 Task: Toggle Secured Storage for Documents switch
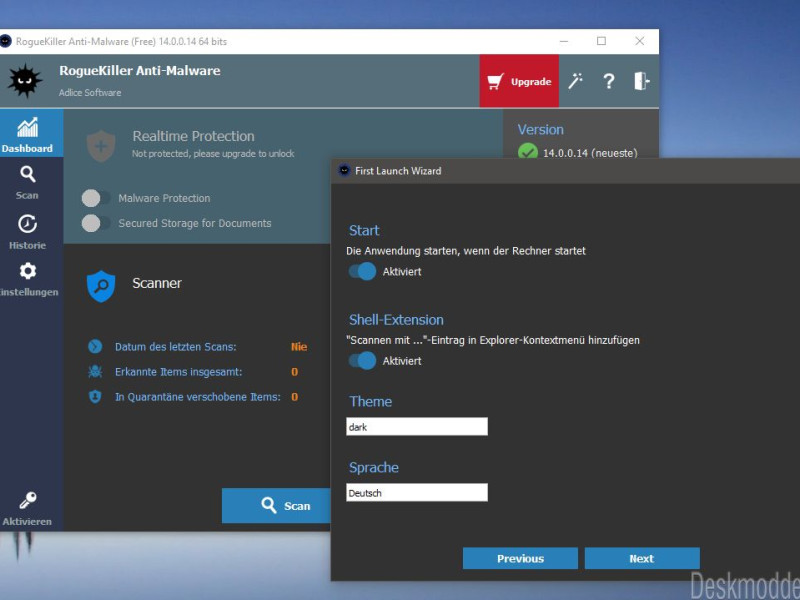coord(96,223)
